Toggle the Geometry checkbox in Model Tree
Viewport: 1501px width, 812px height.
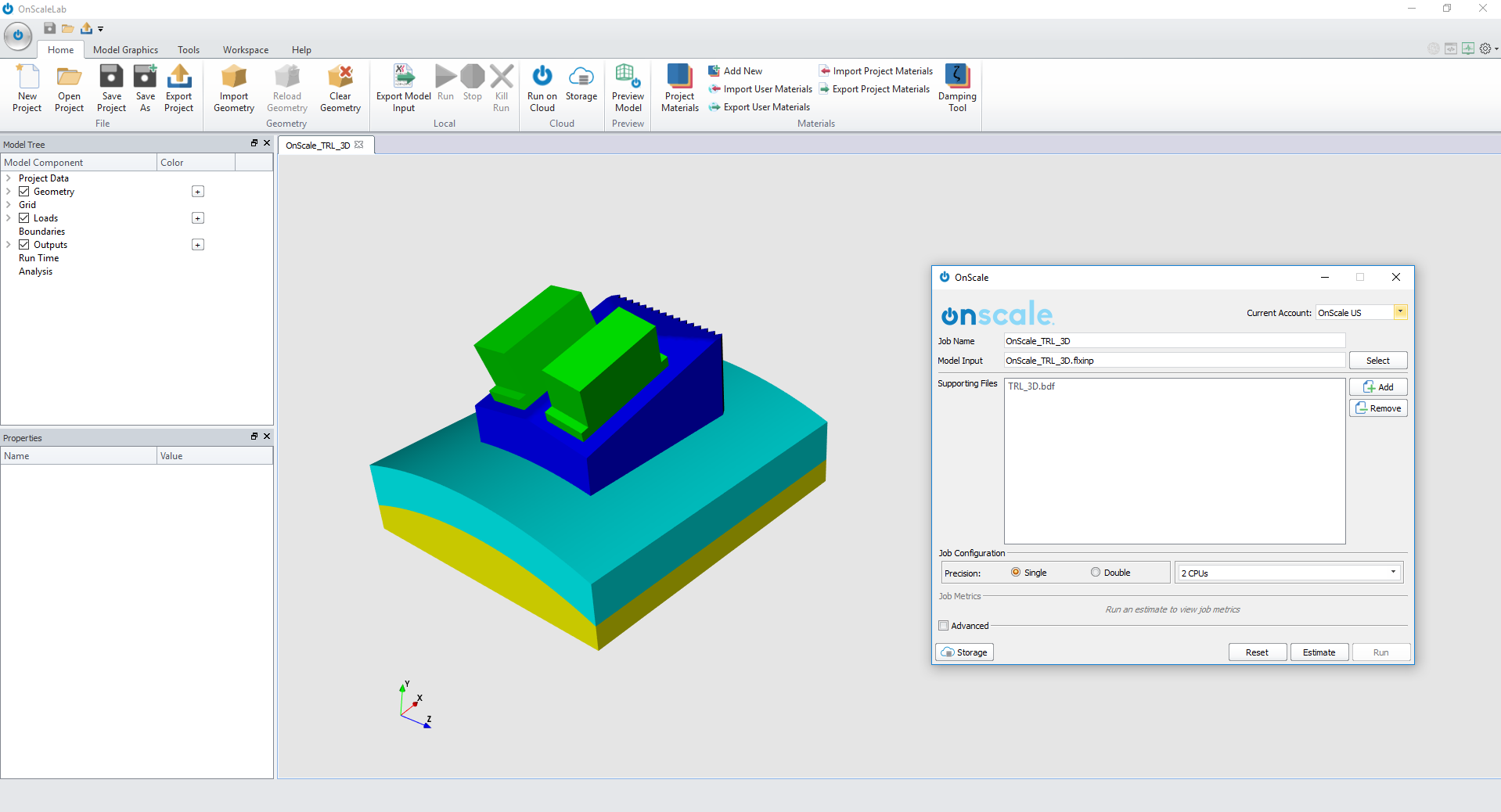(x=24, y=192)
